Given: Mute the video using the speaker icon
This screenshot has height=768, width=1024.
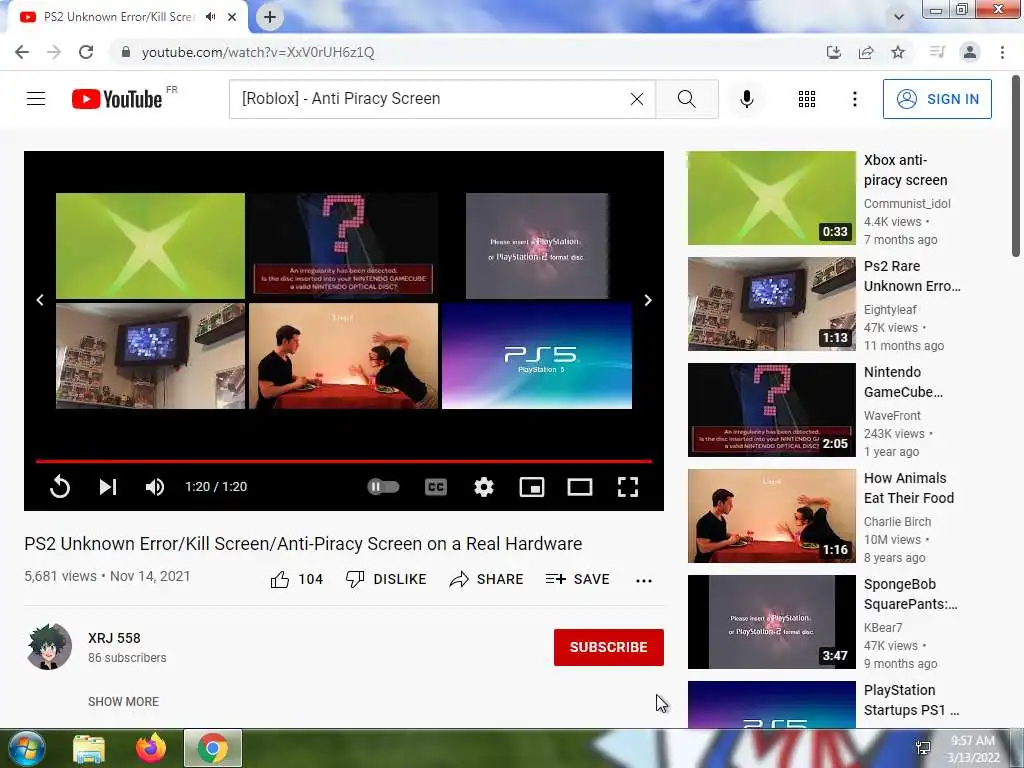Looking at the screenshot, I should pos(155,487).
